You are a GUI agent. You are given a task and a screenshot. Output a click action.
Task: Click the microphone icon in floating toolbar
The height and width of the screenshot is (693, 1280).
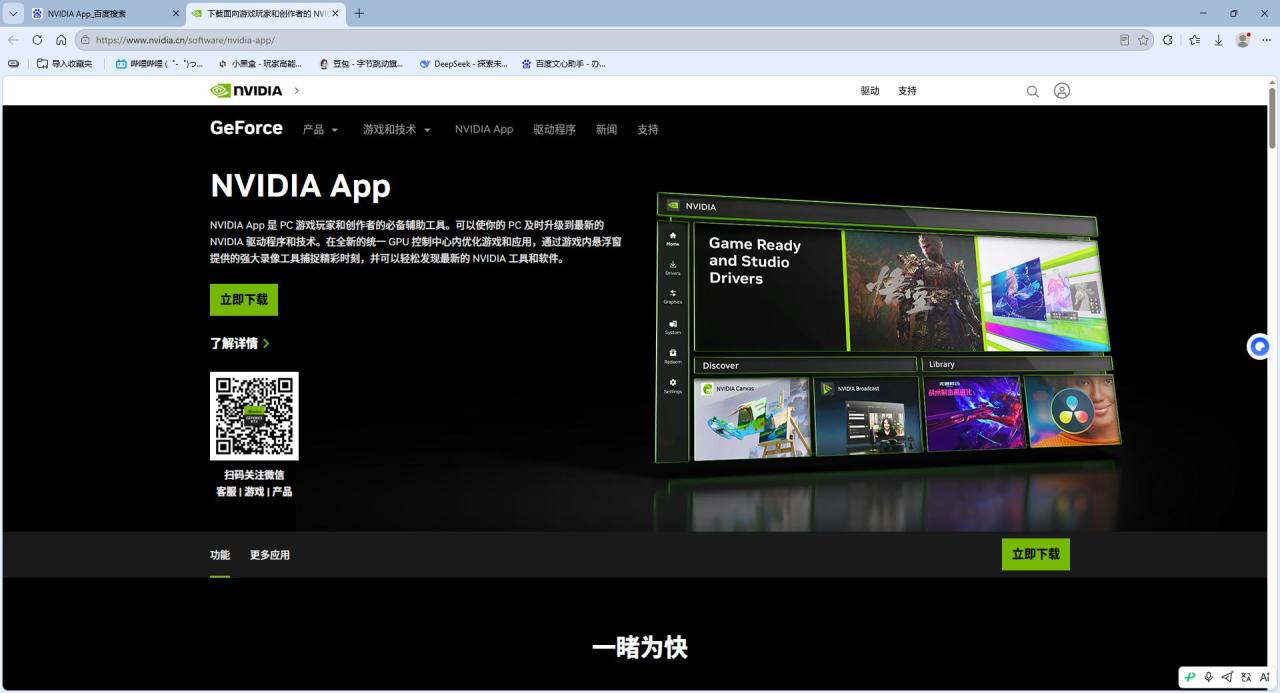(1208, 677)
